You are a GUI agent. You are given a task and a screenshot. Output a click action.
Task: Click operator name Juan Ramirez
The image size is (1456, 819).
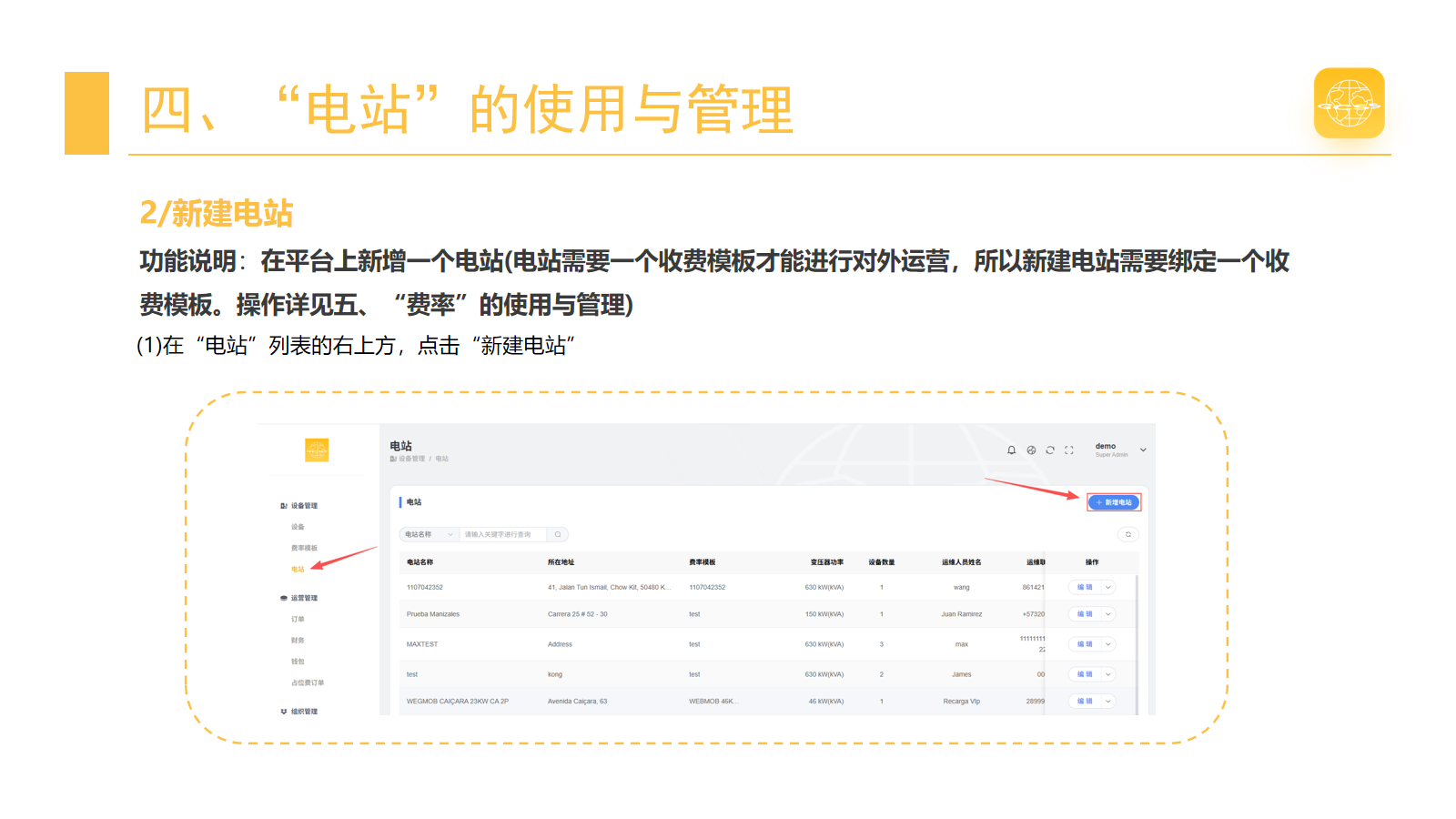pos(962,614)
